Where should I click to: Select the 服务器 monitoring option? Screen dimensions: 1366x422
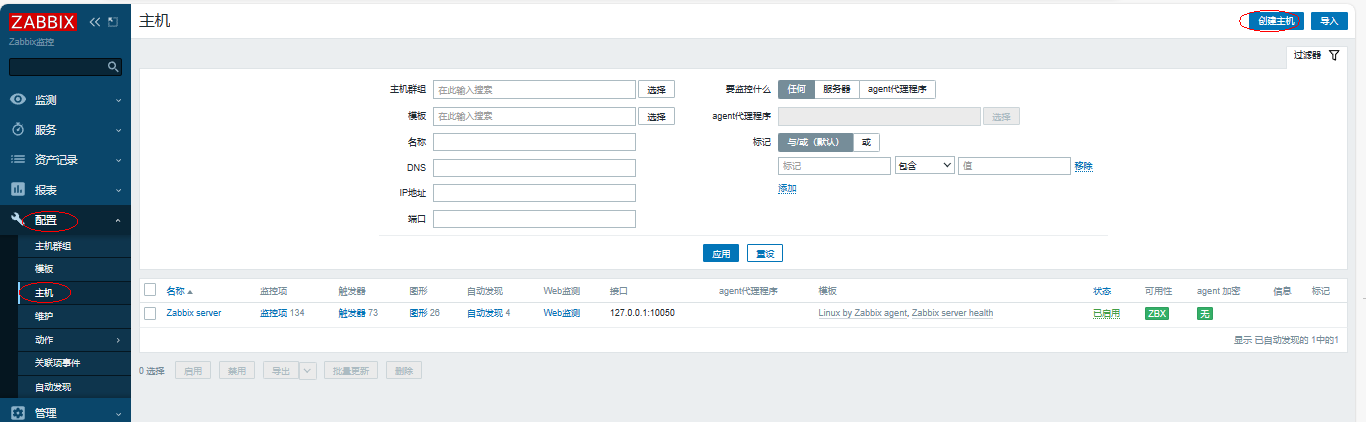point(836,89)
